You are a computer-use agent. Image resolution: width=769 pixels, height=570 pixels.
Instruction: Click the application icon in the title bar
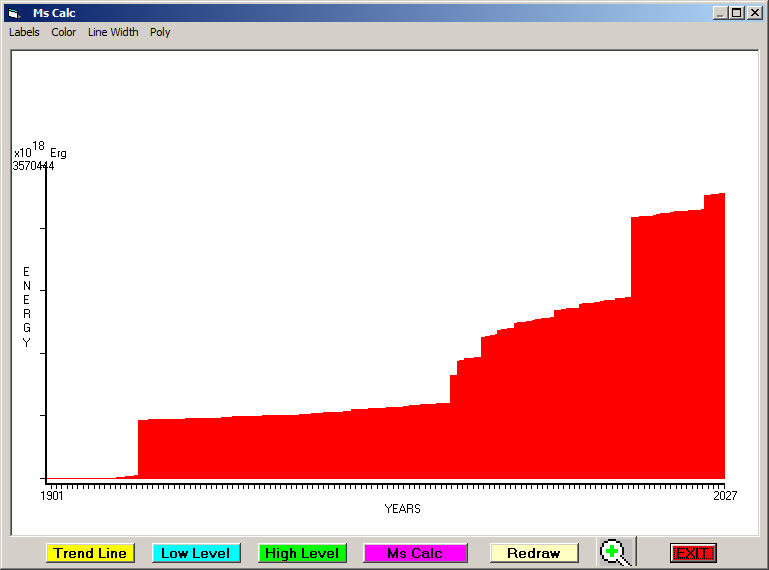(x=13, y=13)
